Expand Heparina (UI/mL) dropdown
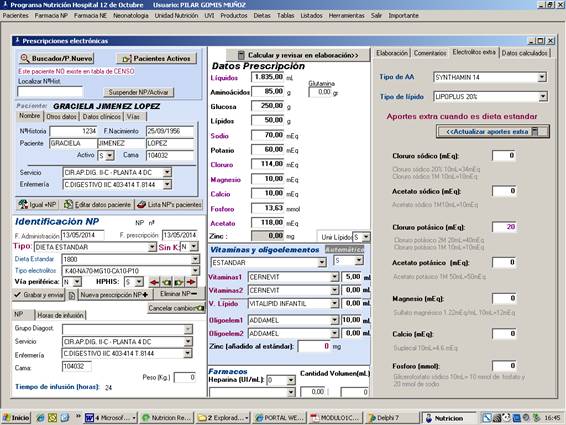Viewport: 566px width, 425px height. click(x=291, y=380)
